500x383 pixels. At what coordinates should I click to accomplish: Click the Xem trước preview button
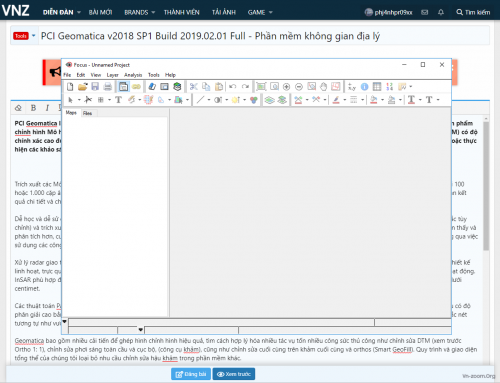[234, 374]
